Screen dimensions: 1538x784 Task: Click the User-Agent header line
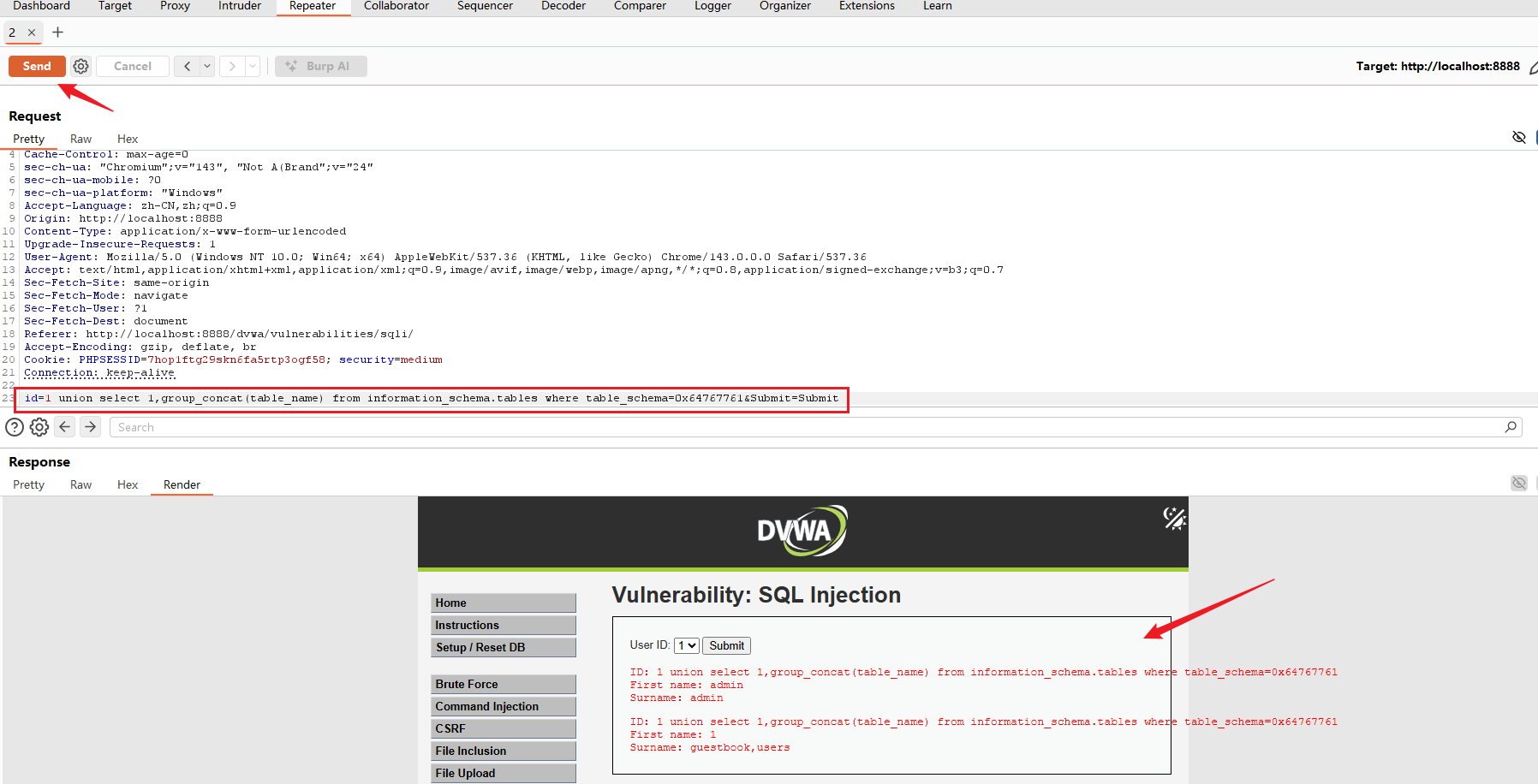[x=444, y=257]
